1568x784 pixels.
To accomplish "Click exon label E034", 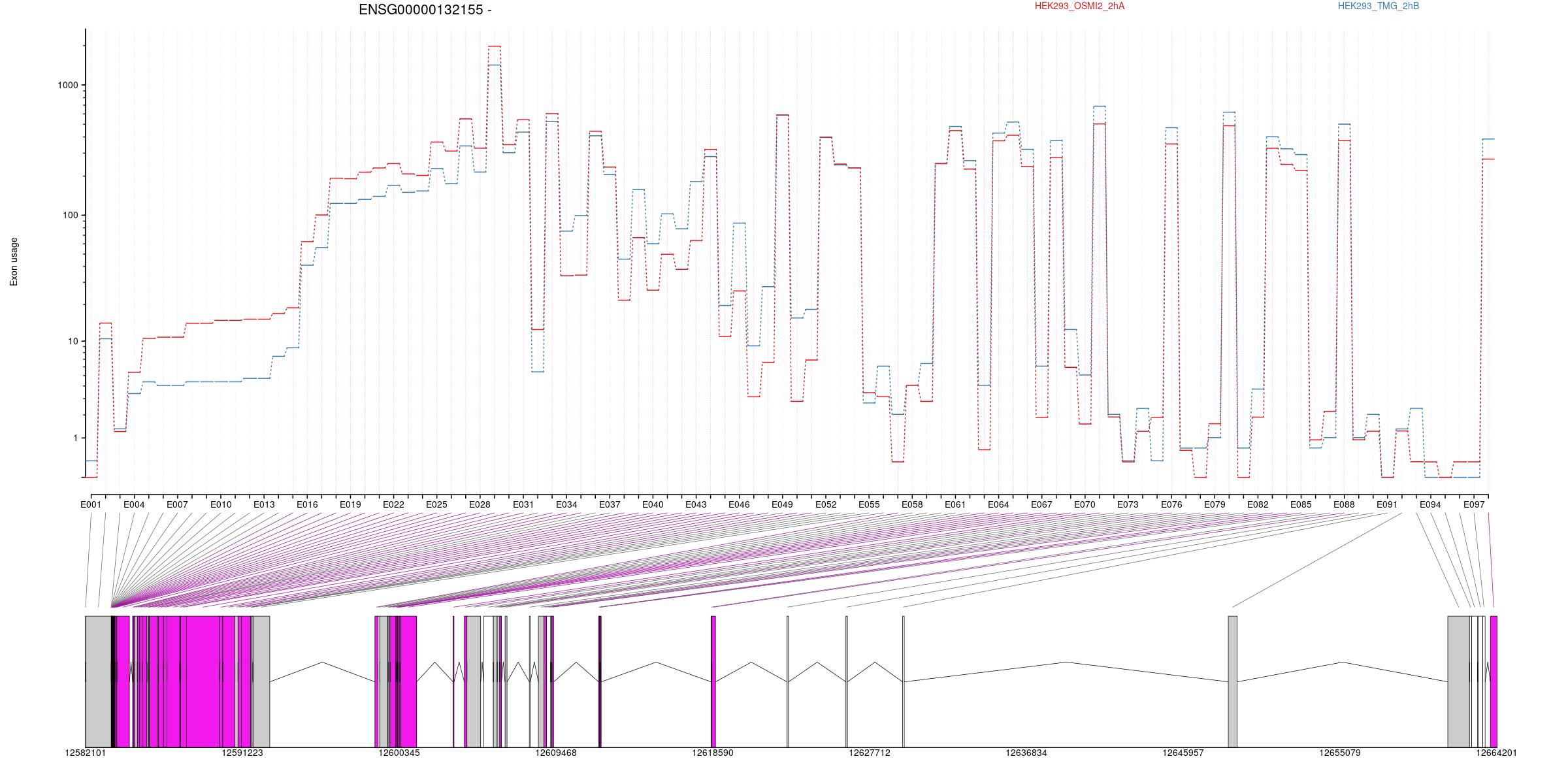I will 566,504.
